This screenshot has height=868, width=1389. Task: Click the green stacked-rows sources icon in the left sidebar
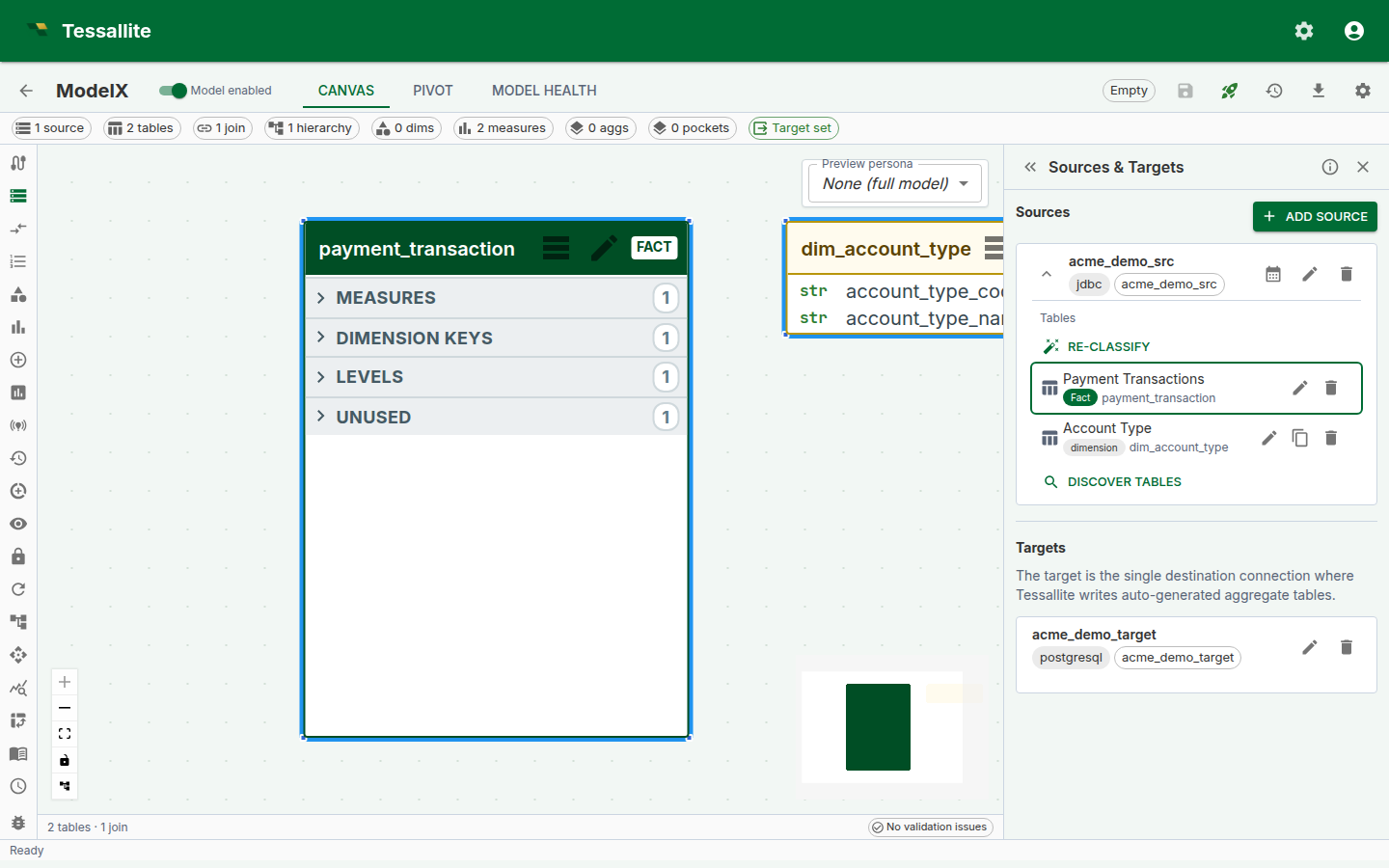(18, 196)
